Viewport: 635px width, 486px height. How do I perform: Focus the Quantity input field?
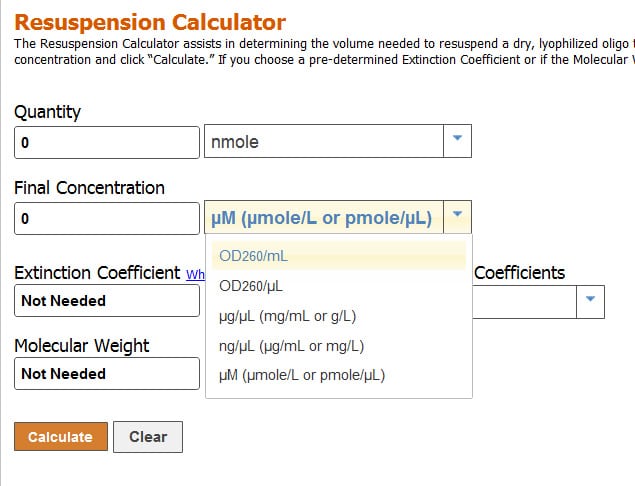tap(107, 142)
